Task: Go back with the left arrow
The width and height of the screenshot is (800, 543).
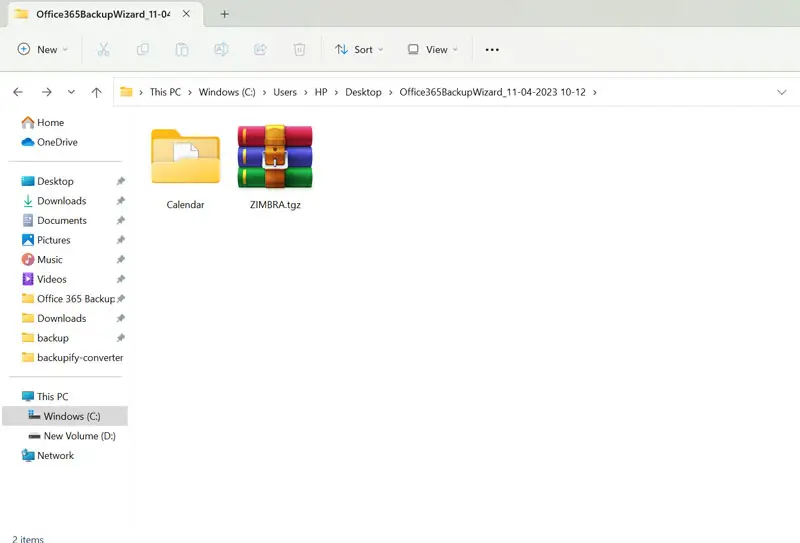Action: click(x=18, y=92)
